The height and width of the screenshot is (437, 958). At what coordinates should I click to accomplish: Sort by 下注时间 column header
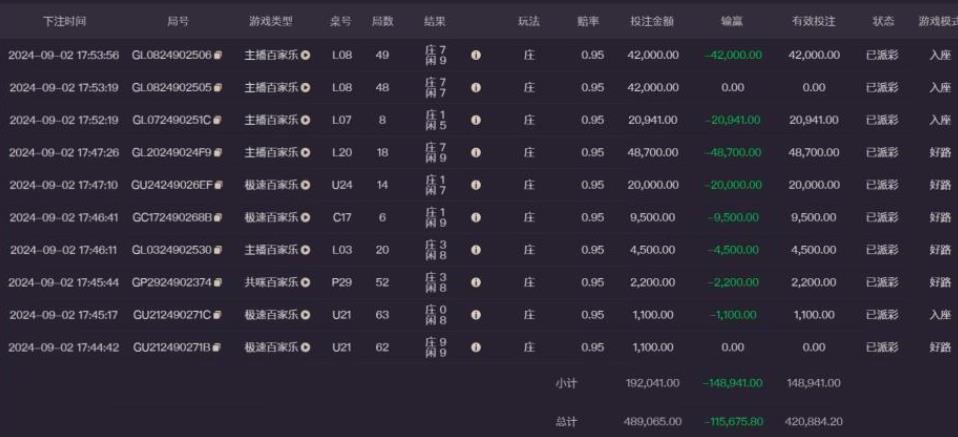tap(63, 21)
